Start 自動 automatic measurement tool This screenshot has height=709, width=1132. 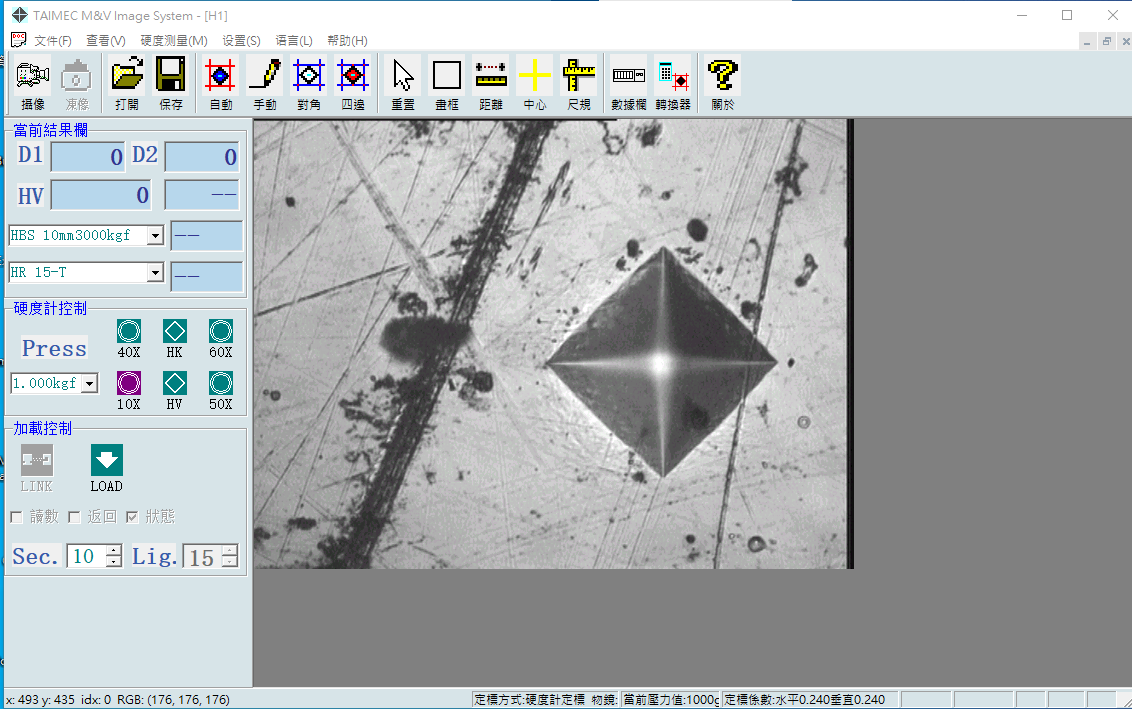click(220, 82)
